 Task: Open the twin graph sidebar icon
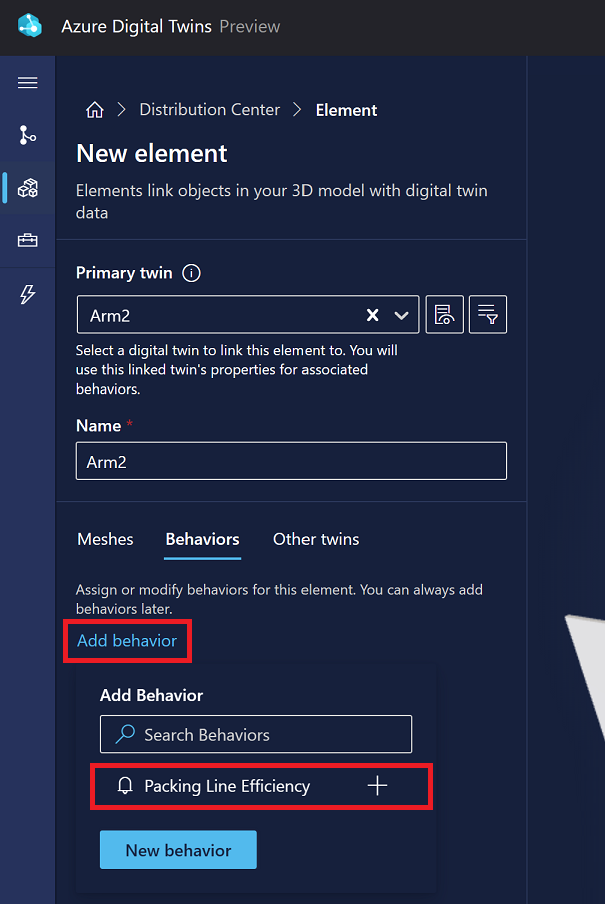click(28, 135)
